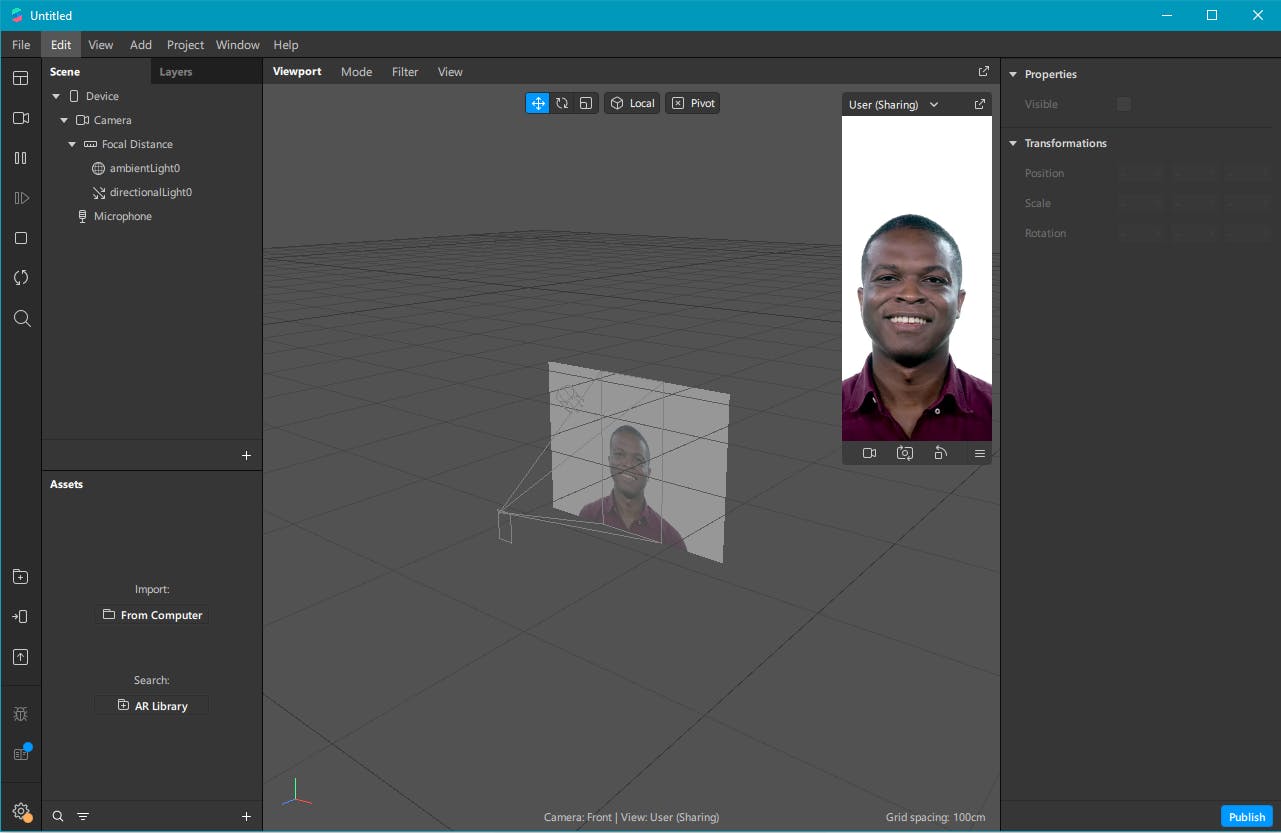Open the viewport Mode menu
Image resolution: width=1281 pixels, height=833 pixels.
click(356, 72)
